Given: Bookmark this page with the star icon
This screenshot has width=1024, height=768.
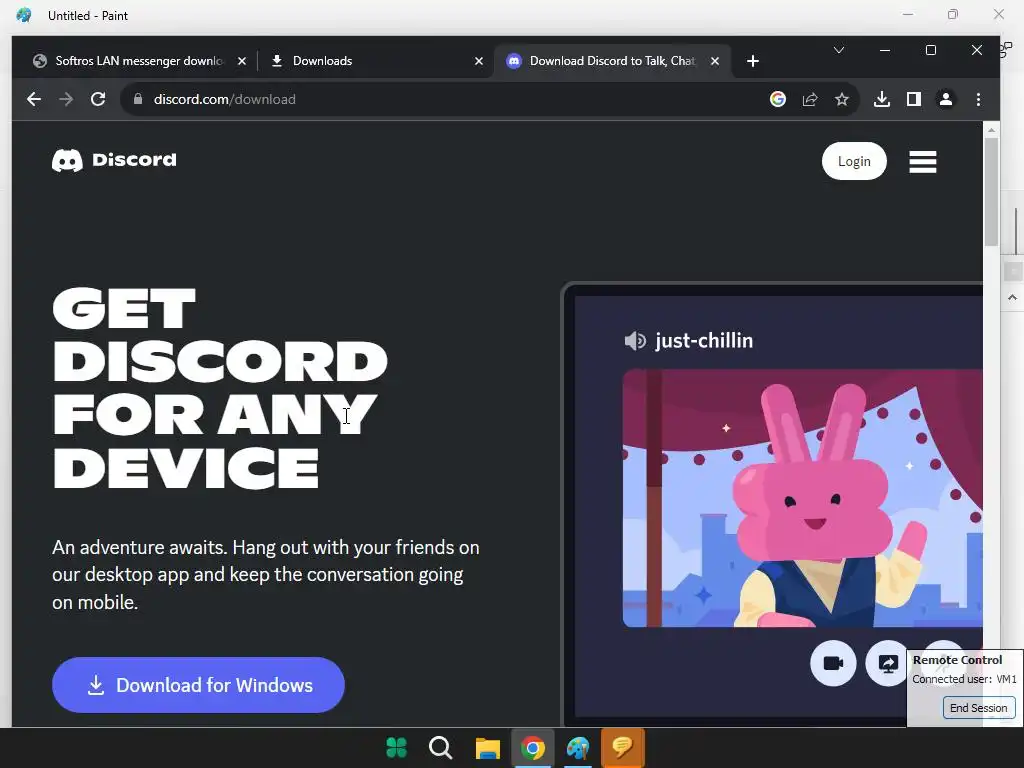Looking at the screenshot, I should (842, 99).
